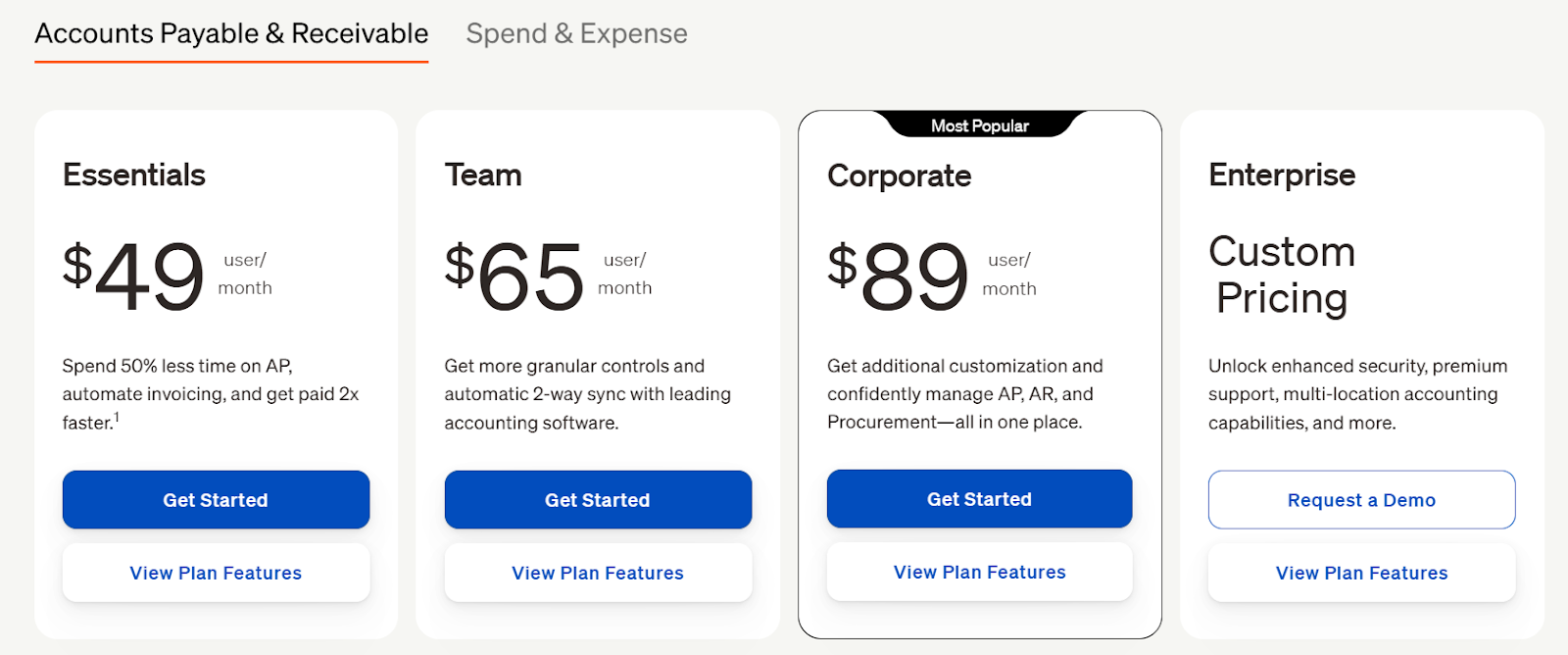The height and width of the screenshot is (655, 1568).
Task: View Plan Features for Essentials
Action: click(x=216, y=573)
